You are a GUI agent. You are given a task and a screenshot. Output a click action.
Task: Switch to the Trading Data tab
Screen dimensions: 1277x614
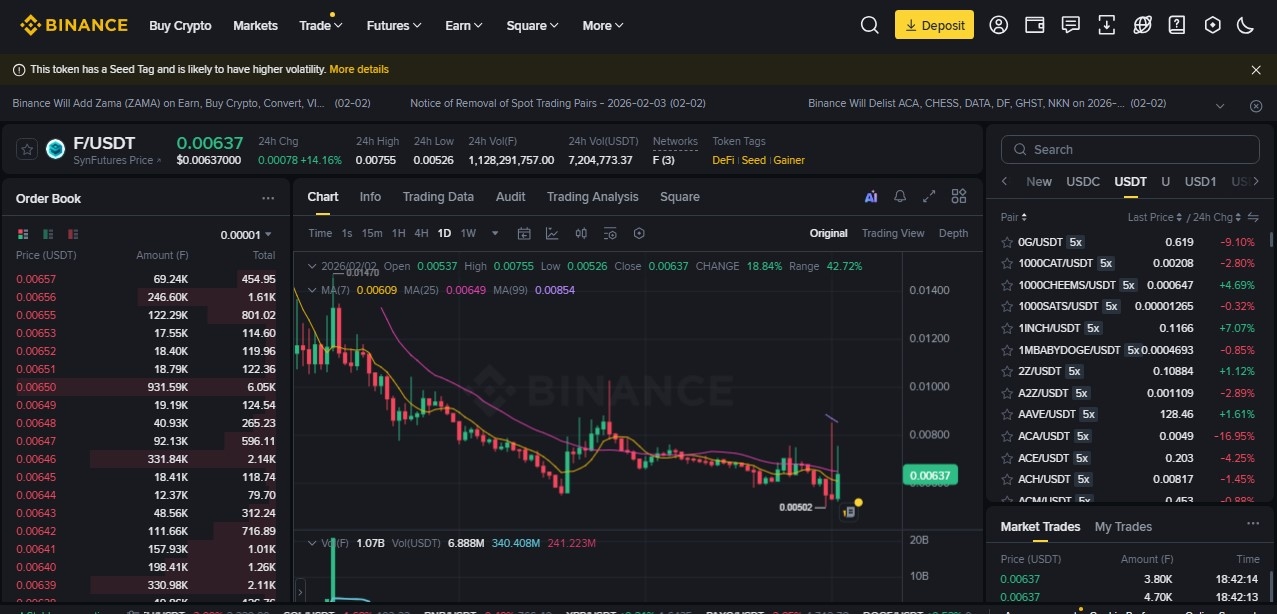pyautogui.click(x=438, y=196)
